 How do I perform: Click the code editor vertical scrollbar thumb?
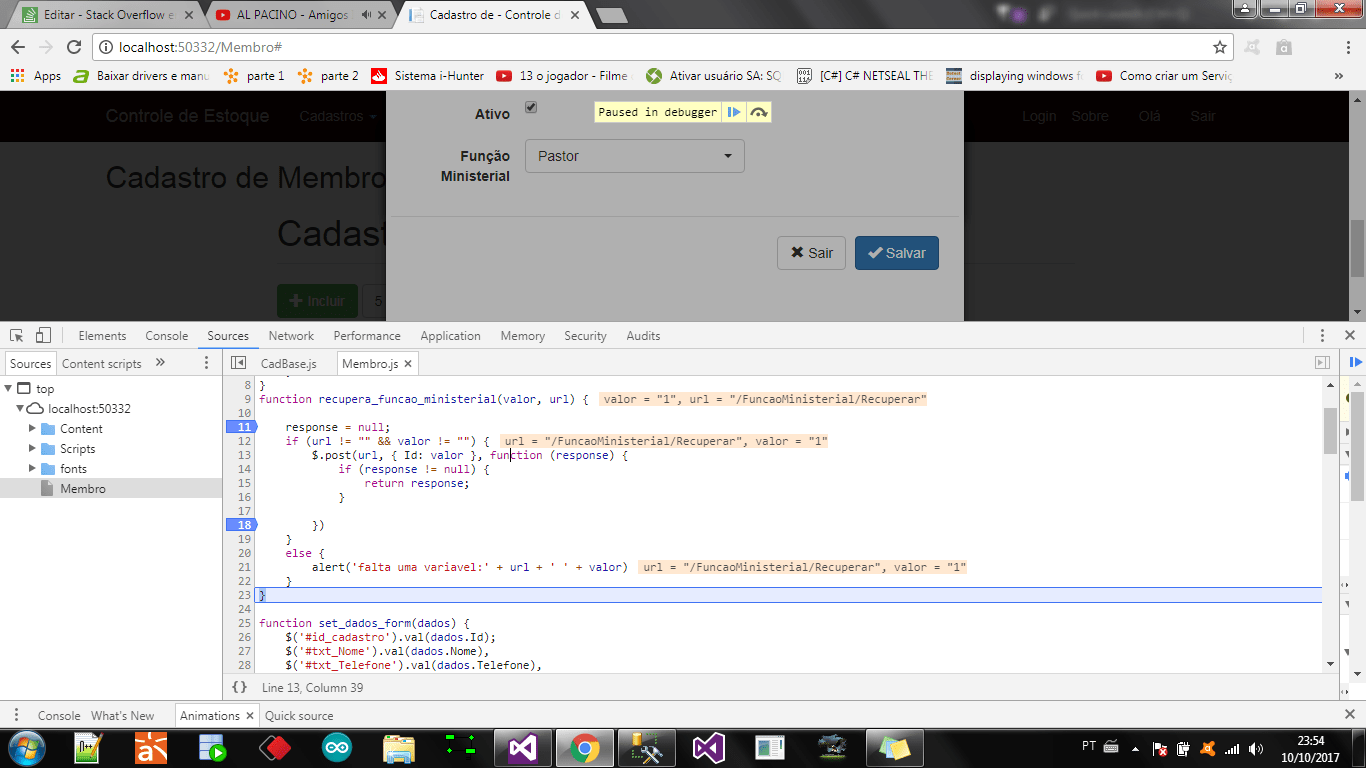(x=1330, y=431)
